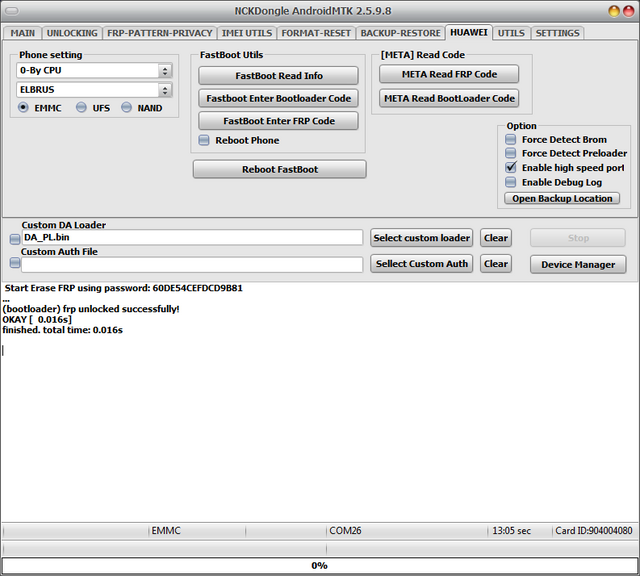This screenshot has height=576, width=640.
Task: Click the COM26 status bar entry
Action: [x=345, y=531]
